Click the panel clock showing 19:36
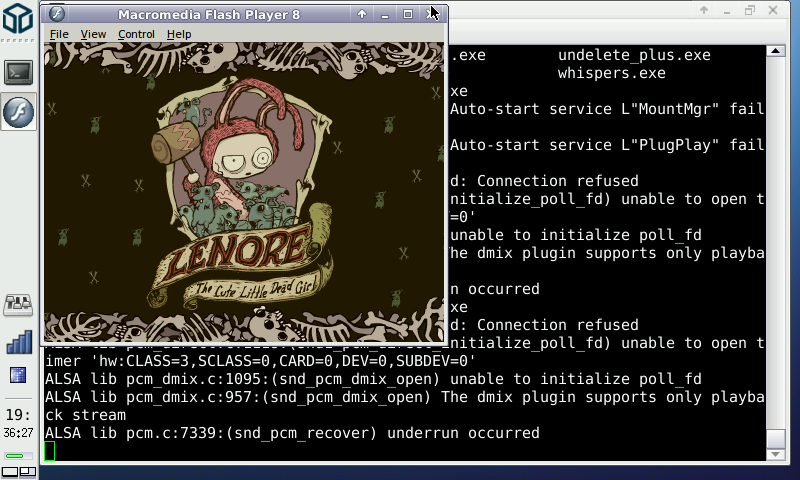800x480 pixels. (19, 422)
